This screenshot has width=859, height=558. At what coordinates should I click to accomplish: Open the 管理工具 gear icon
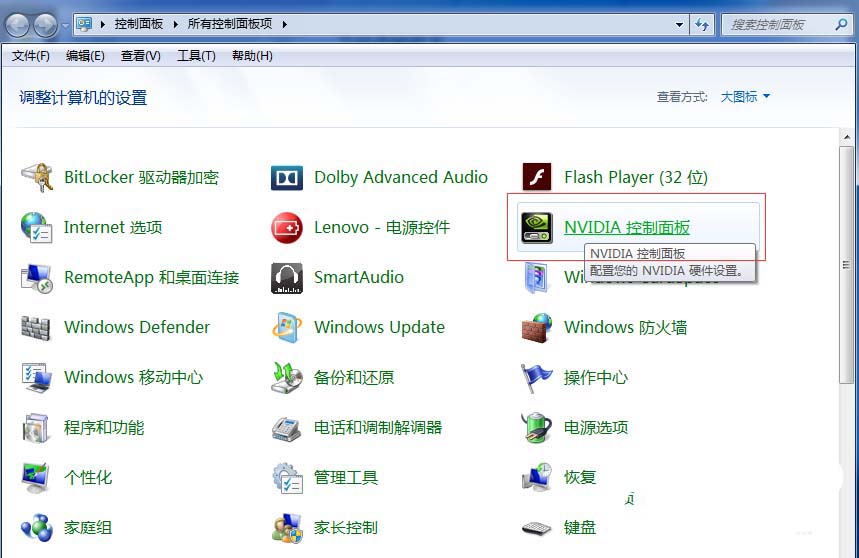pyautogui.click(x=288, y=478)
